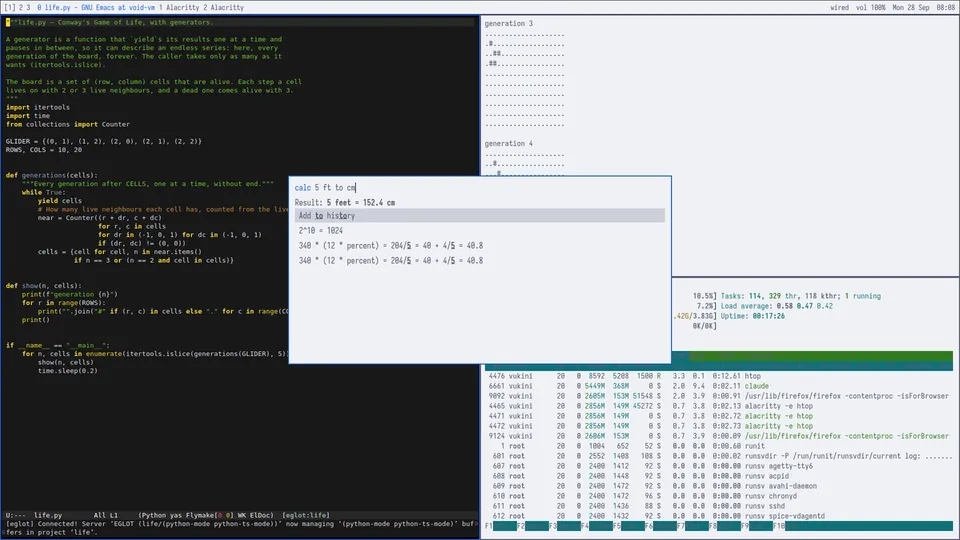
Task: Switch to workspace 1 in the top bar
Action: pos(10,7)
